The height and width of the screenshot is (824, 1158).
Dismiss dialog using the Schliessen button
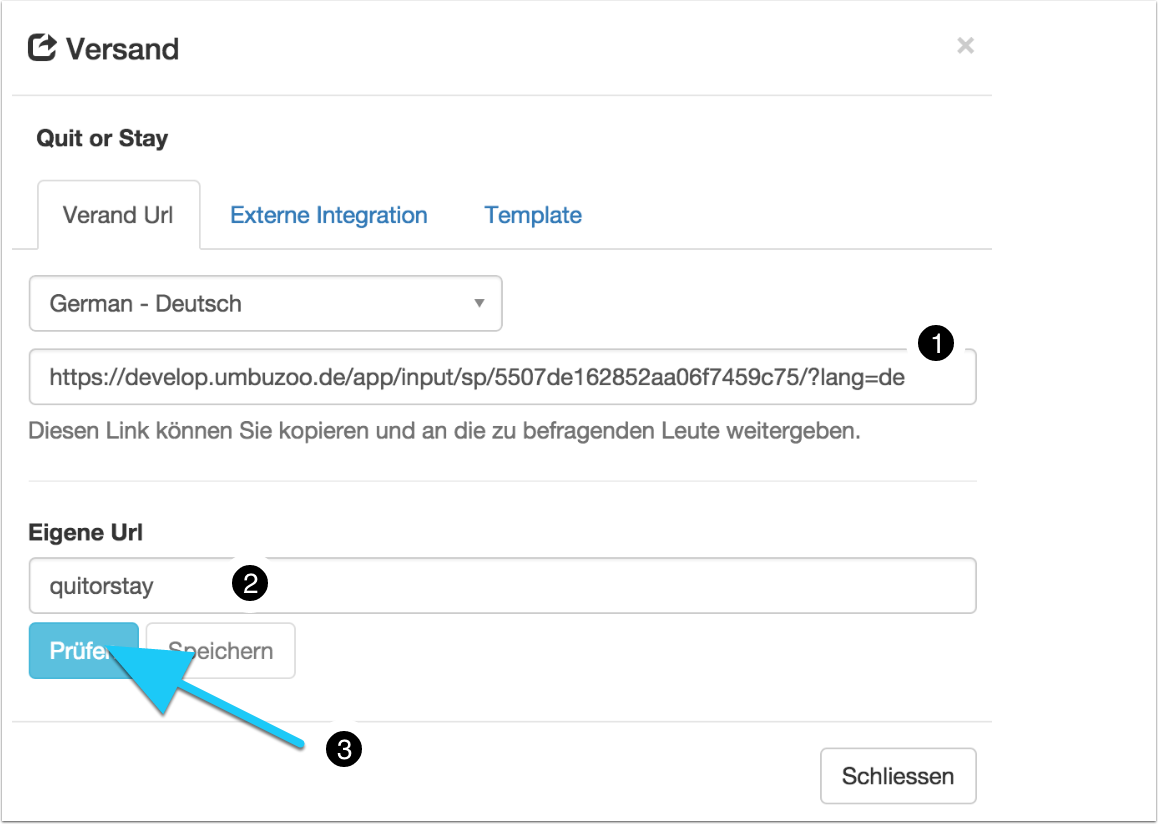click(x=897, y=776)
